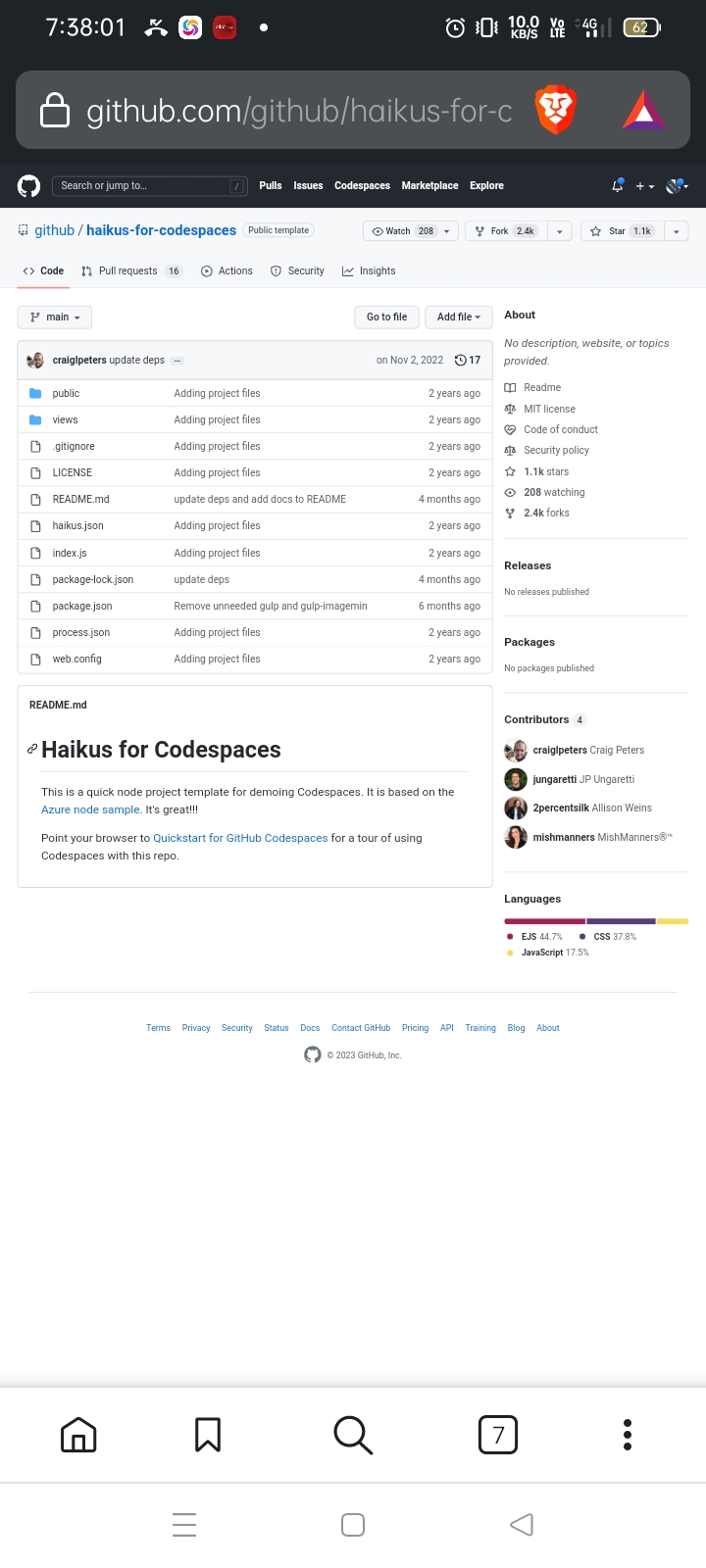Open the commit history clock icon showing 17 commits
Screen dimensions: 706x1568
click(x=461, y=360)
